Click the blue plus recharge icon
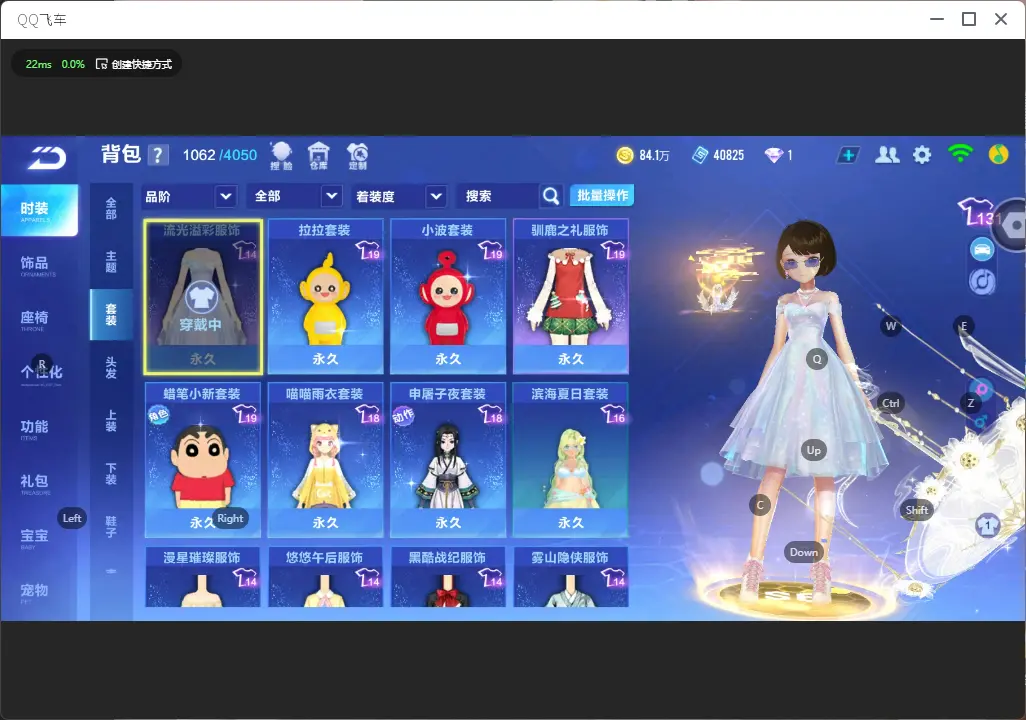 [x=848, y=155]
